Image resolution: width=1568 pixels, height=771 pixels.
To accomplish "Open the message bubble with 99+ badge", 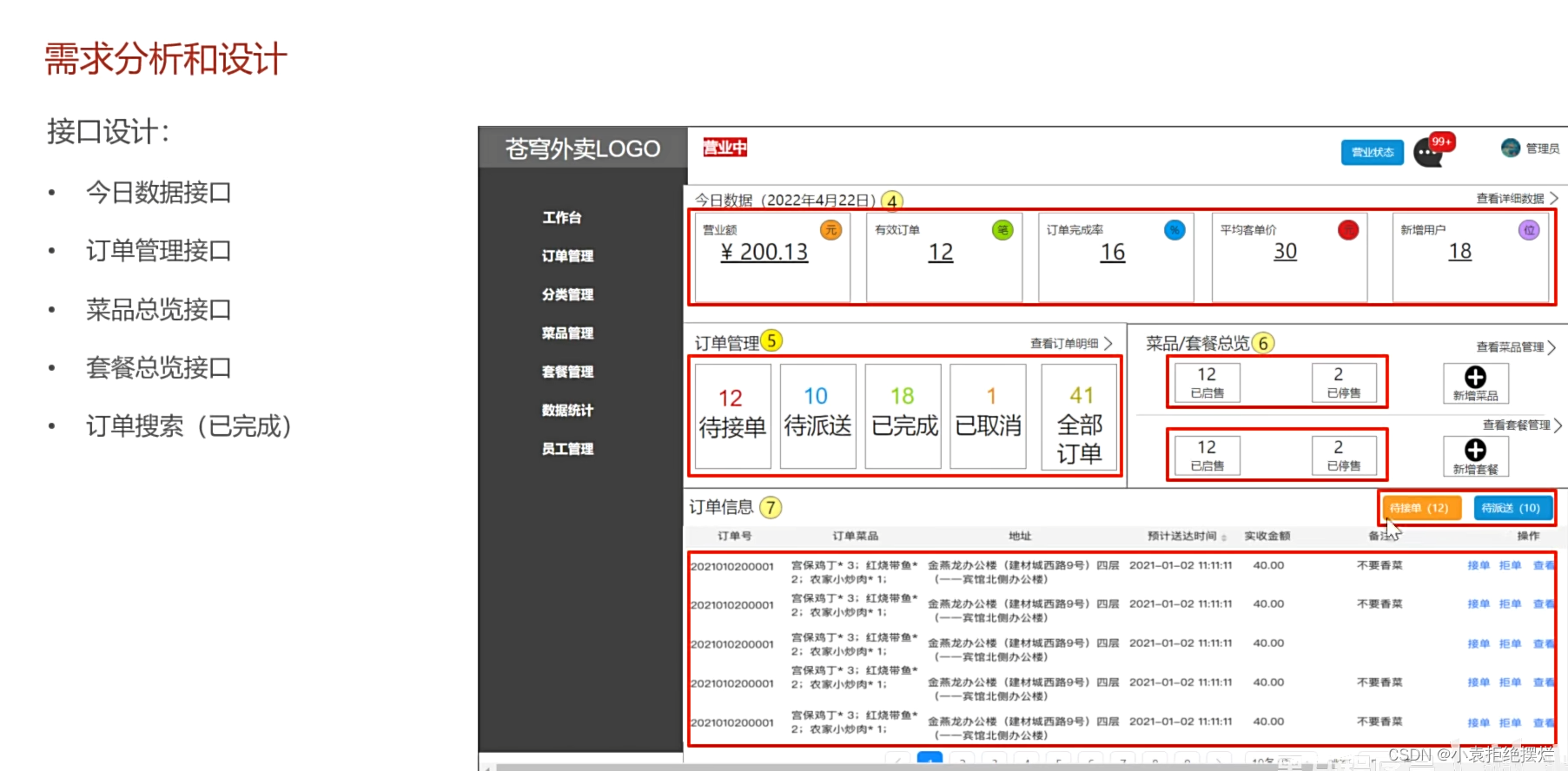I will [x=1431, y=152].
